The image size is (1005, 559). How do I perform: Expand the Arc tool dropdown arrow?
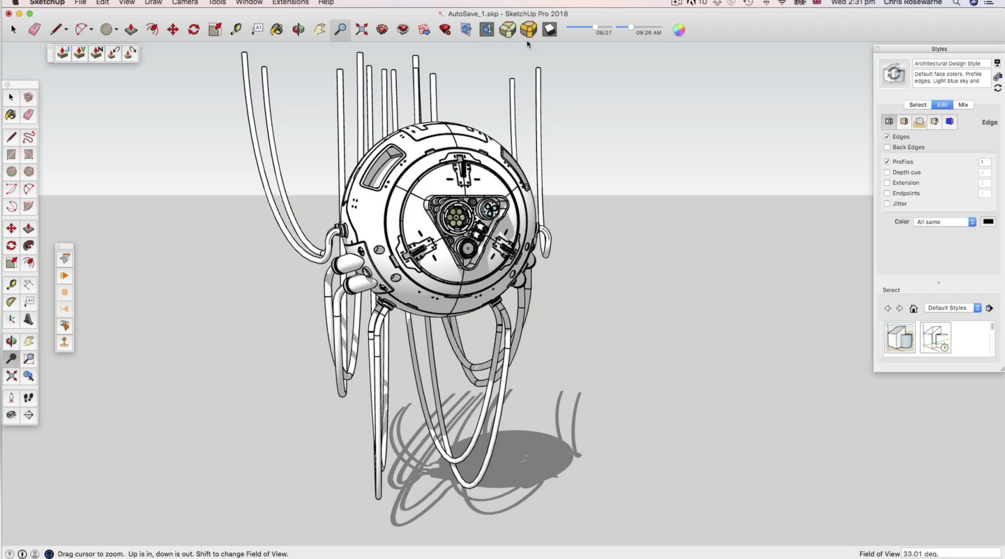tap(91, 29)
